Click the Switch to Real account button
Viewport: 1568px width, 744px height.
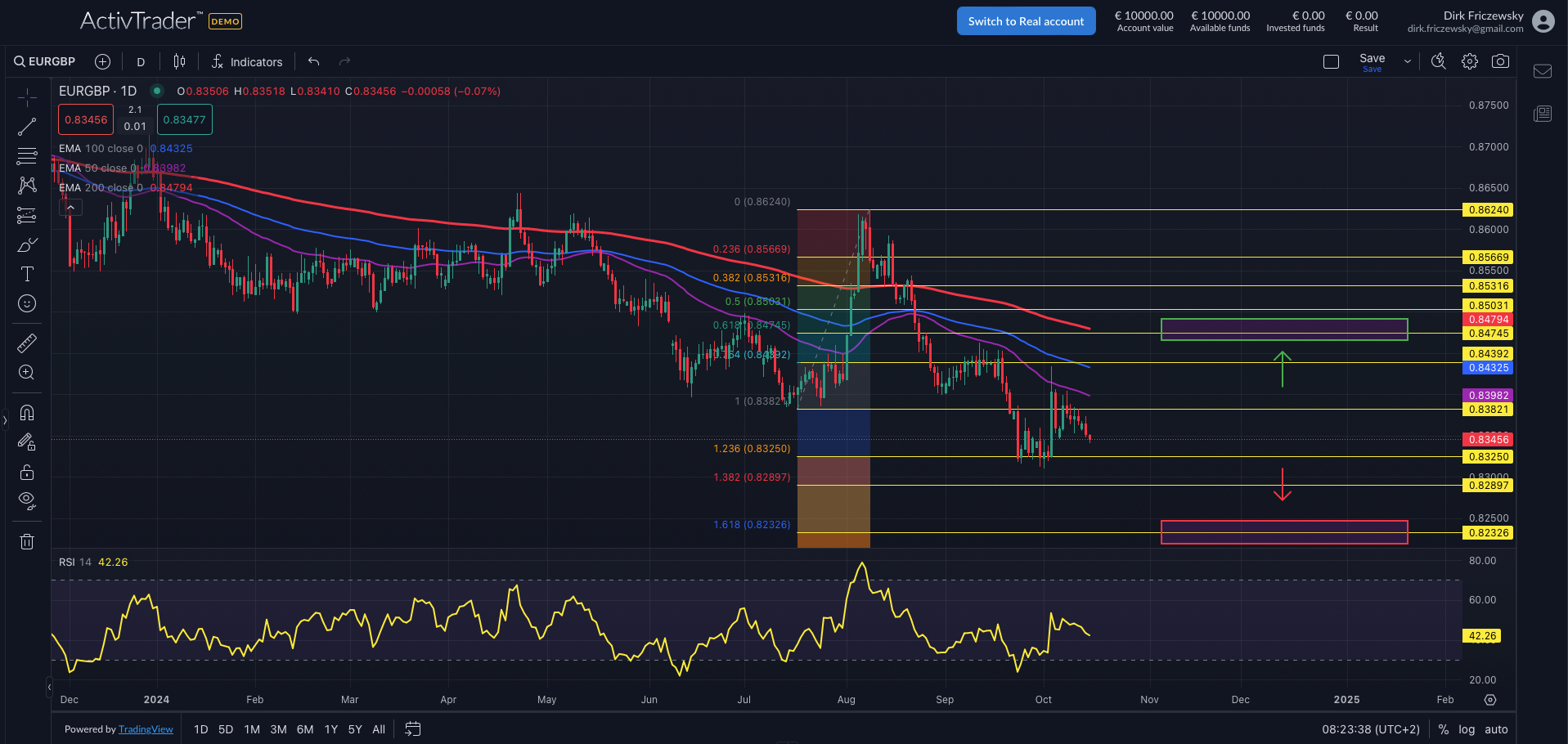(1026, 20)
